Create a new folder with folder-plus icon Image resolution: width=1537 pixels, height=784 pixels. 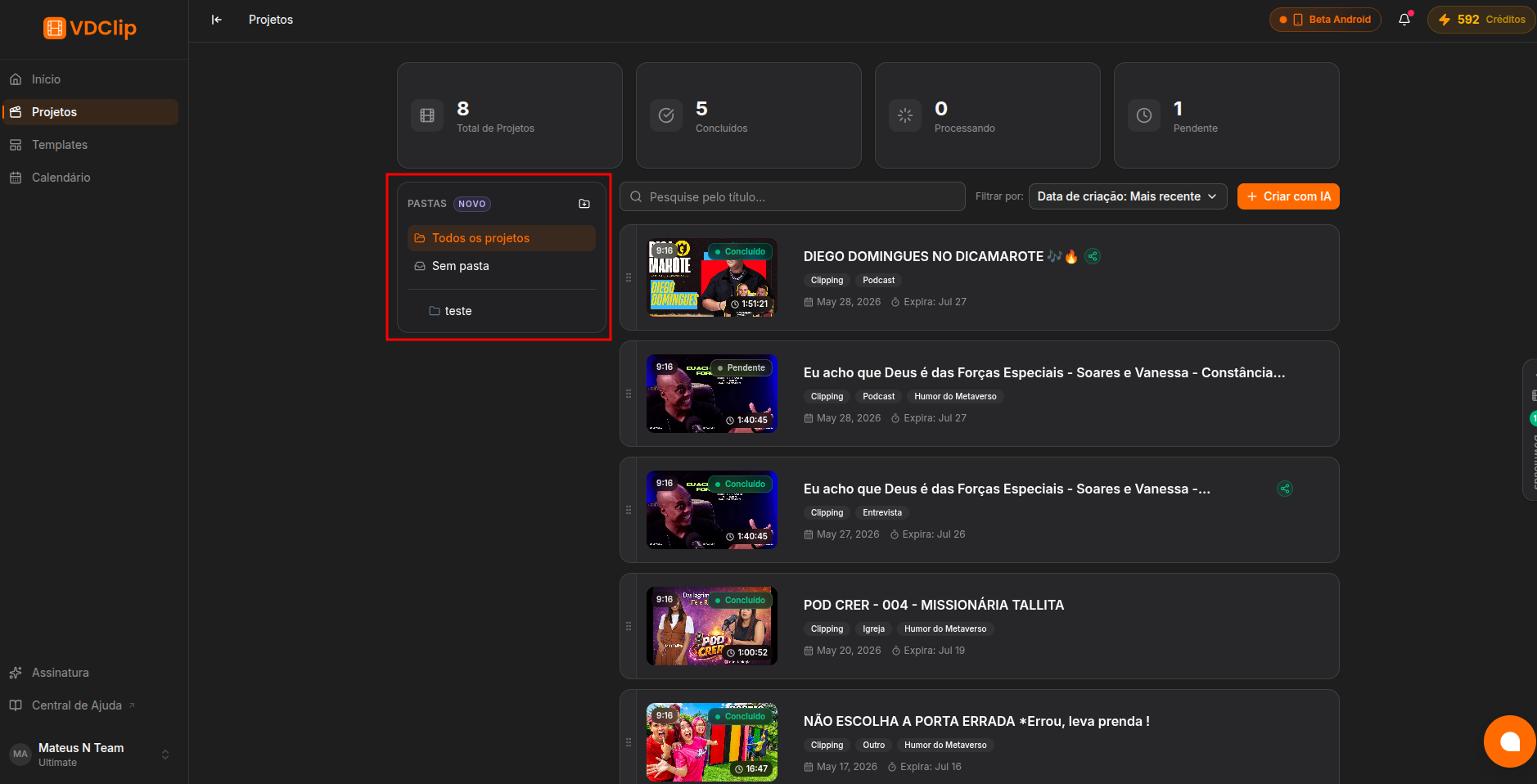coord(584,204)
